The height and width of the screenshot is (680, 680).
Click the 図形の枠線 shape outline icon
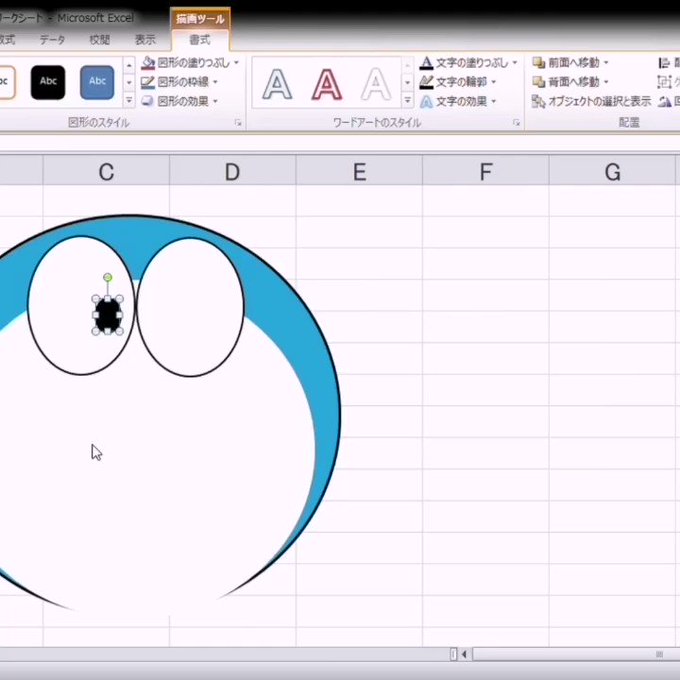148,82
